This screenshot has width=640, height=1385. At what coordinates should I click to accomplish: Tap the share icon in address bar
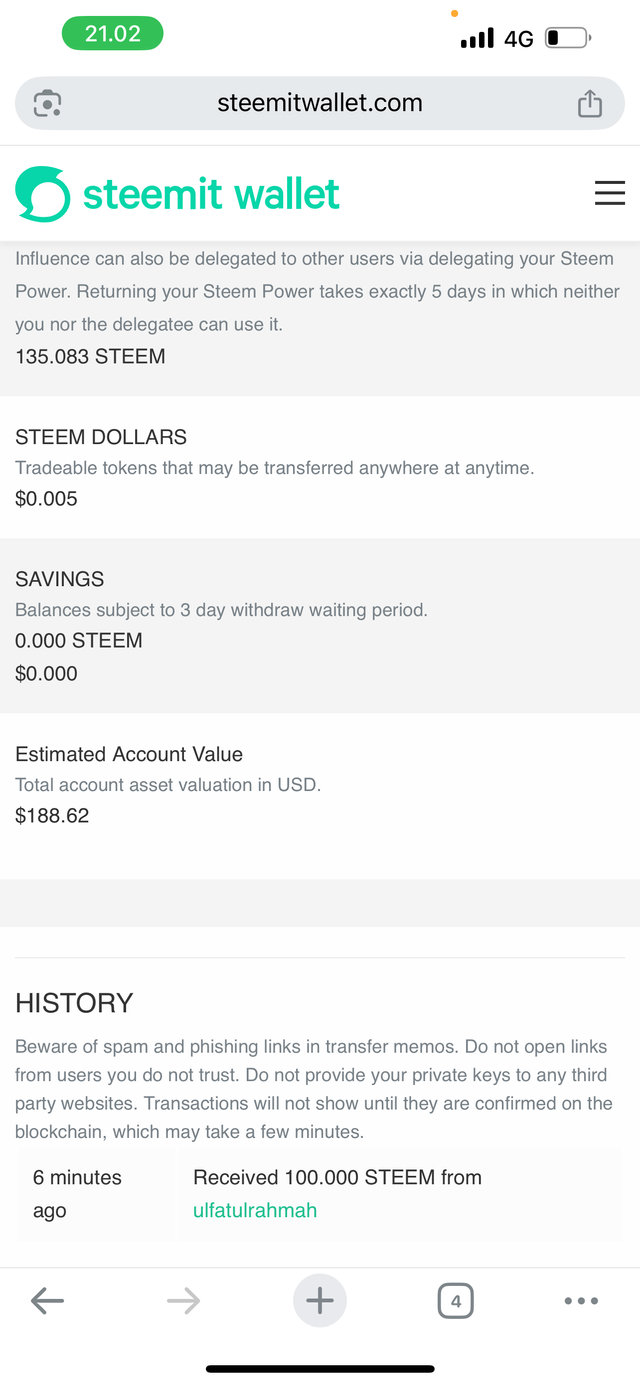[x=590, y=103]
